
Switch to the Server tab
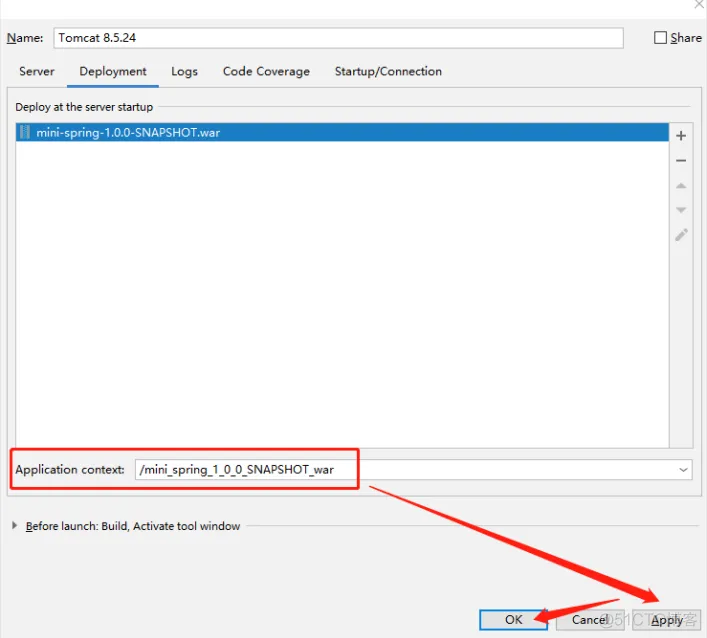tap(37, 72)
